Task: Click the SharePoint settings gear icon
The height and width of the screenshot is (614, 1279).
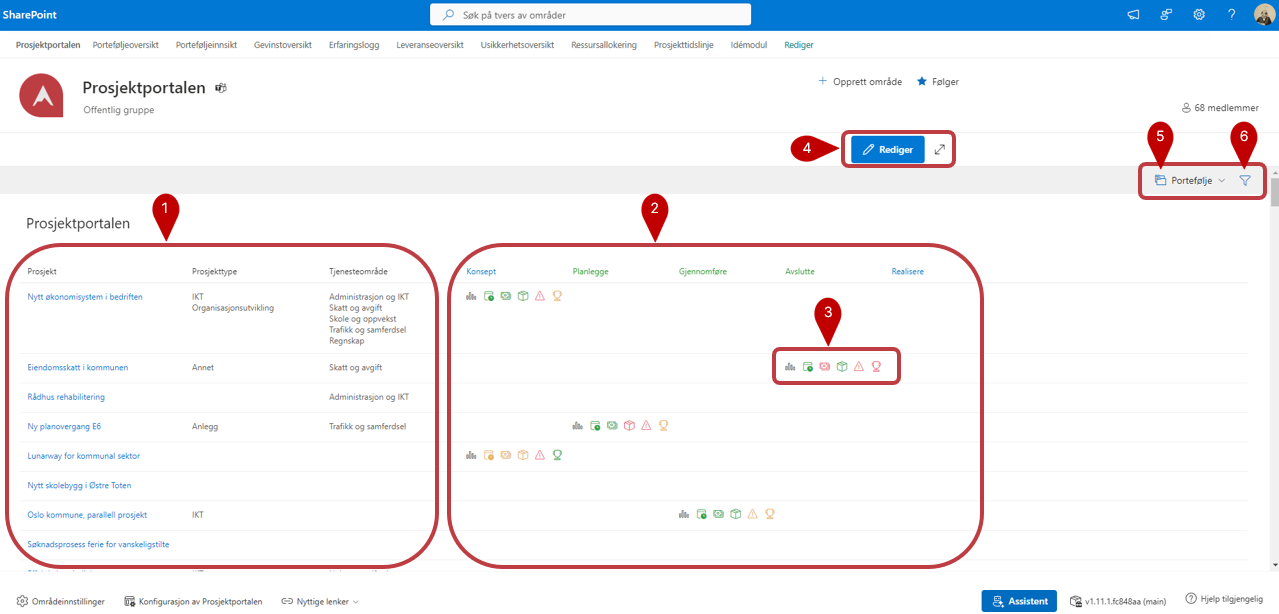Action: [1198, 15]
